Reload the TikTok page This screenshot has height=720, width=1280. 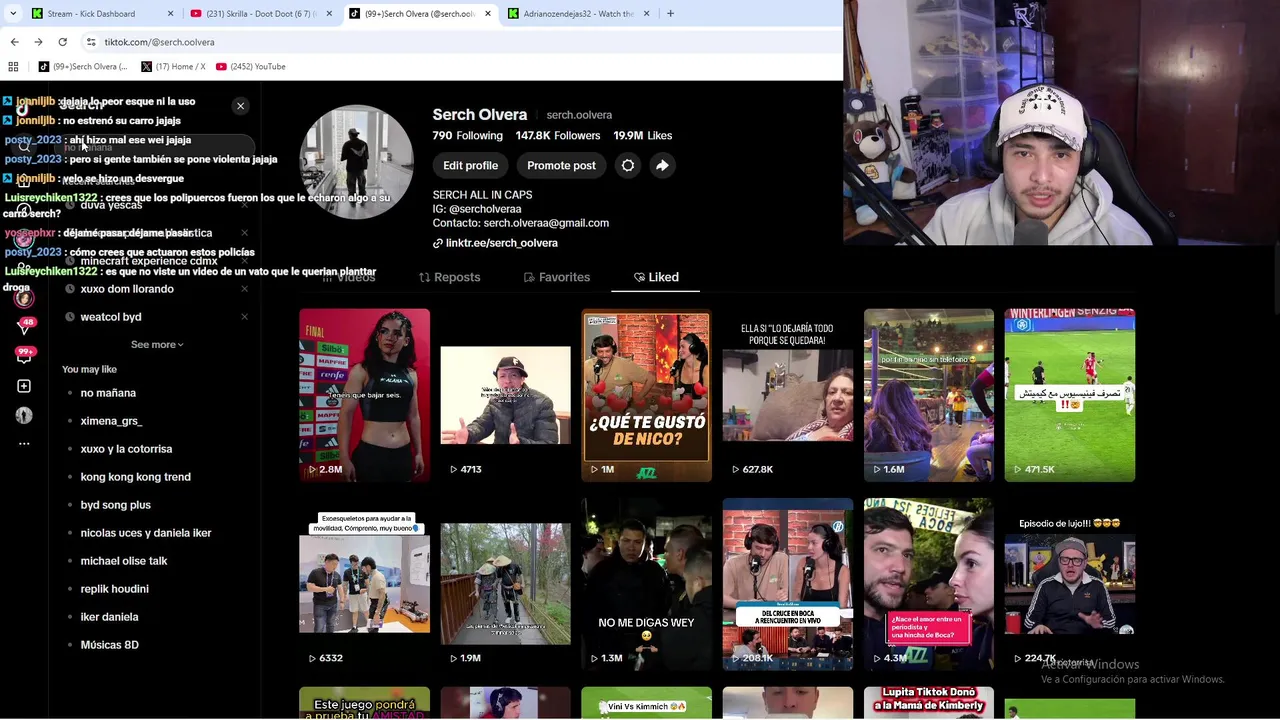[x=62, y=42]
